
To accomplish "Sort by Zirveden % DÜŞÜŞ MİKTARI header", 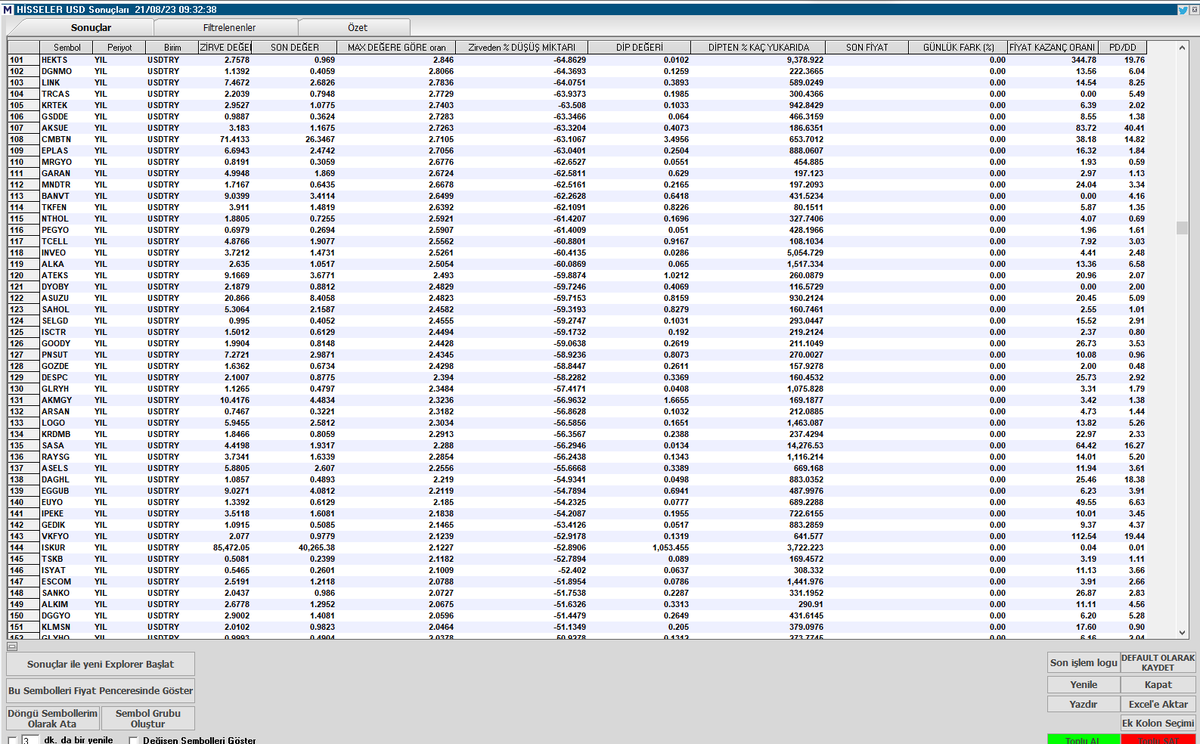I will tap(523, 47).
